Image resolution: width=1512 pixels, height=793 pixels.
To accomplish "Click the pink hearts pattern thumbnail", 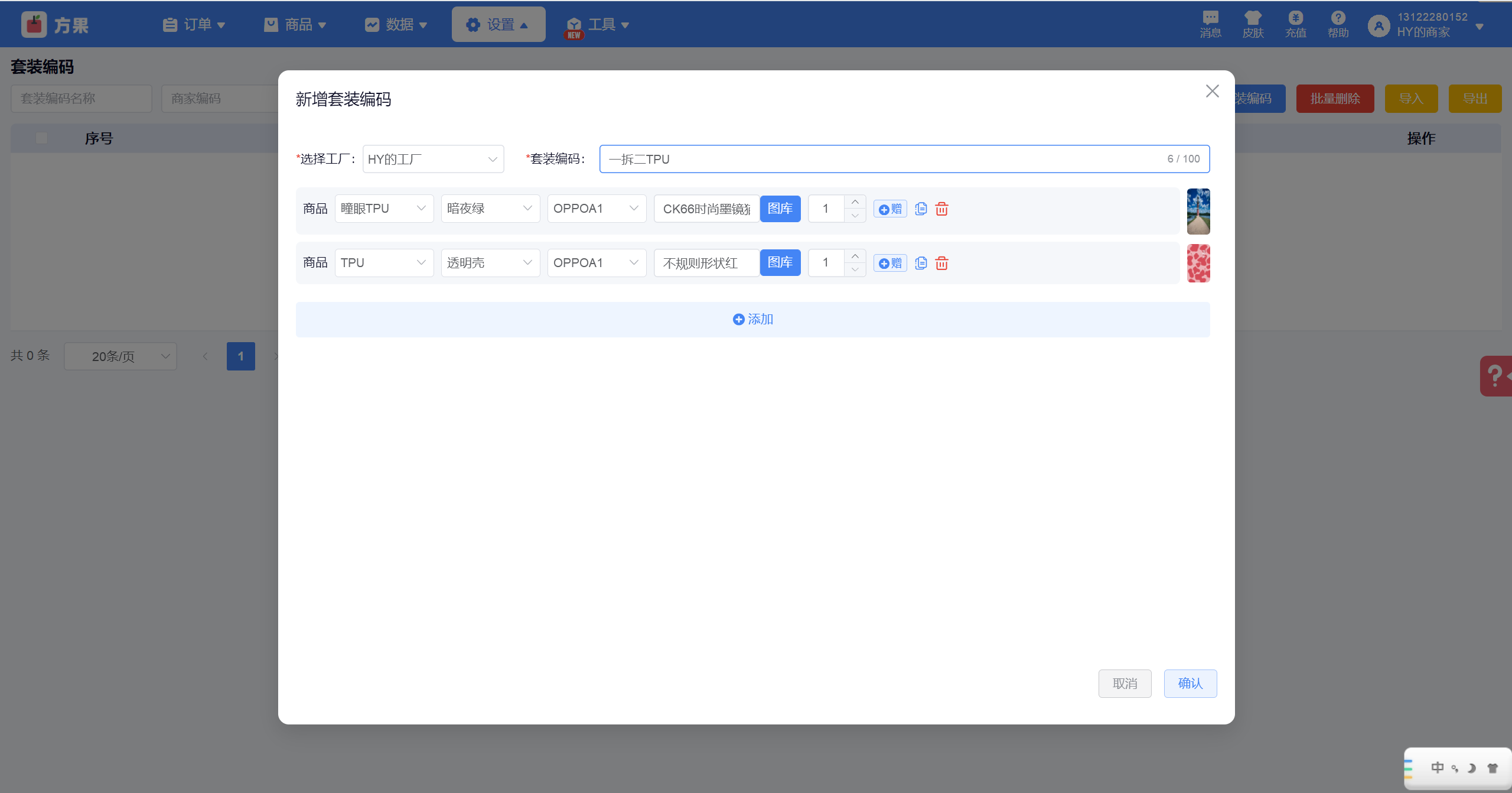I will pyautogui.click(x=1198, y=264).
